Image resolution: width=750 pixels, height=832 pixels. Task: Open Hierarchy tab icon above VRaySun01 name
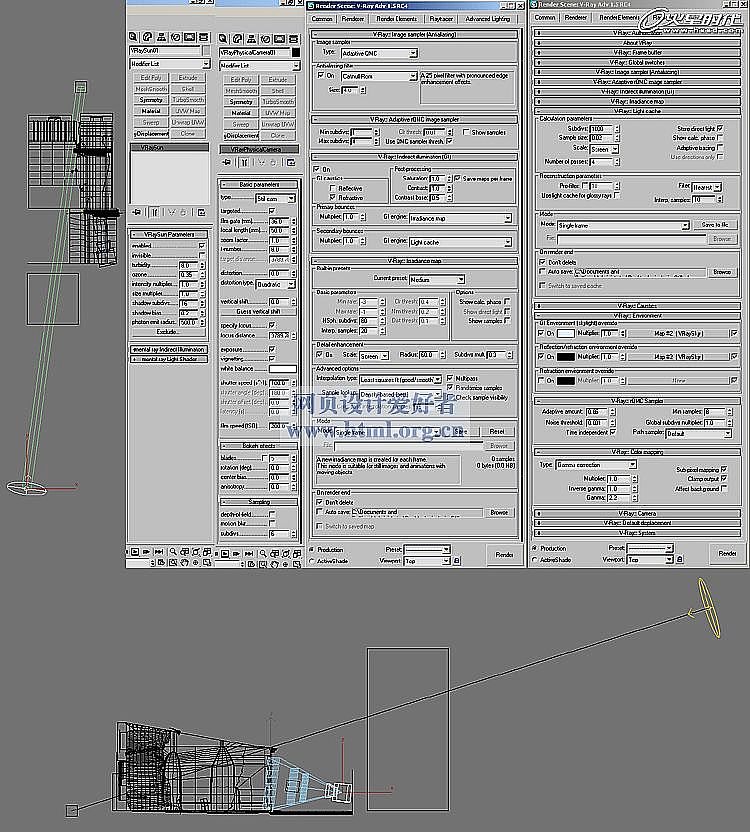tap(161, 37)
